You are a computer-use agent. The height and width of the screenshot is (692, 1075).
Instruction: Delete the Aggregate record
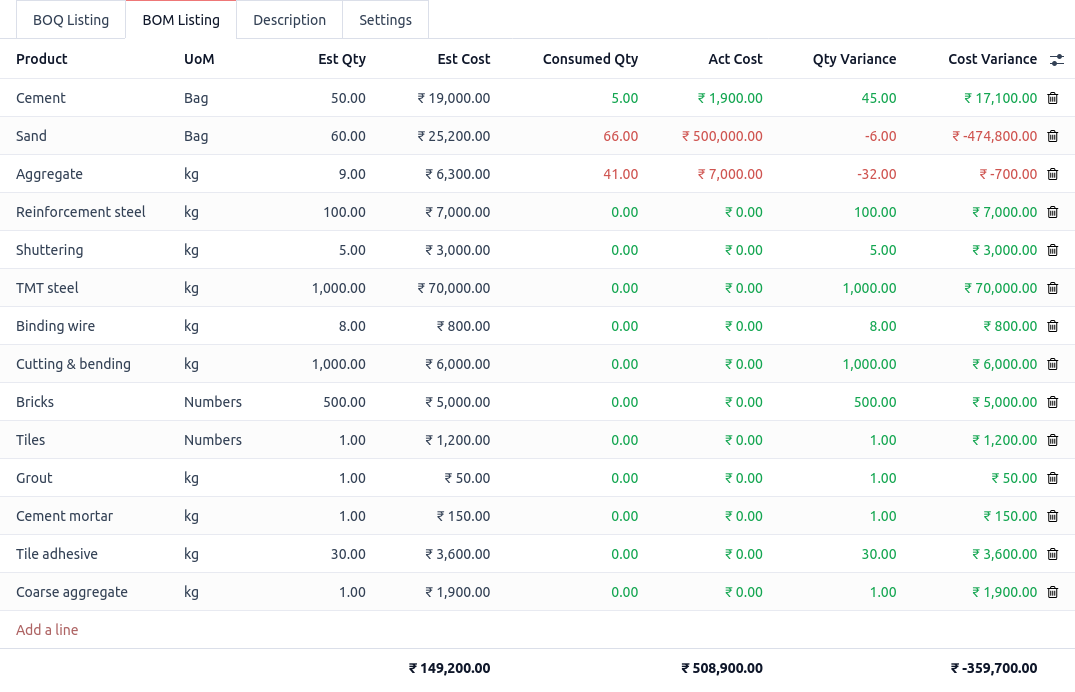point(1052,174)
